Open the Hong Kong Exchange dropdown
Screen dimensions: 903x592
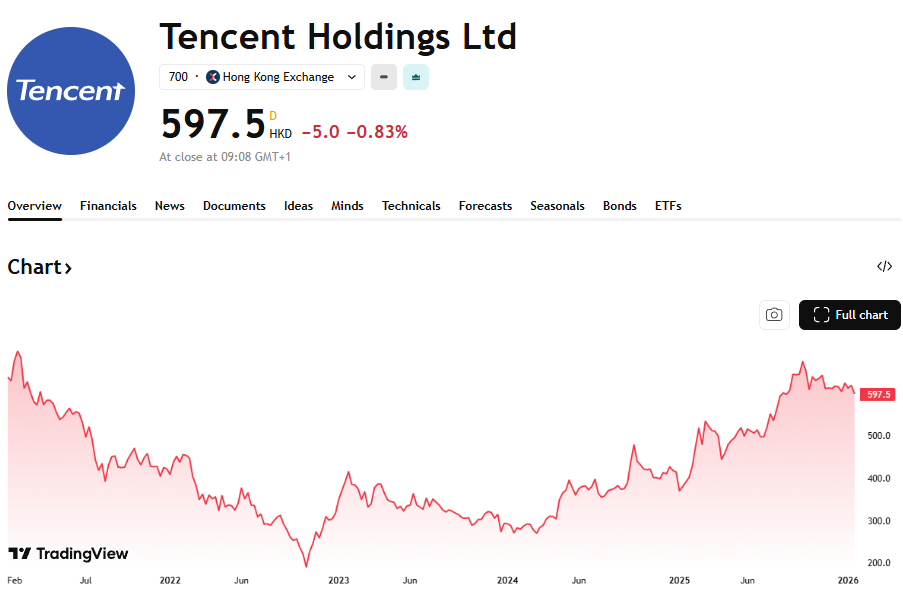click(x=351, y=77)
